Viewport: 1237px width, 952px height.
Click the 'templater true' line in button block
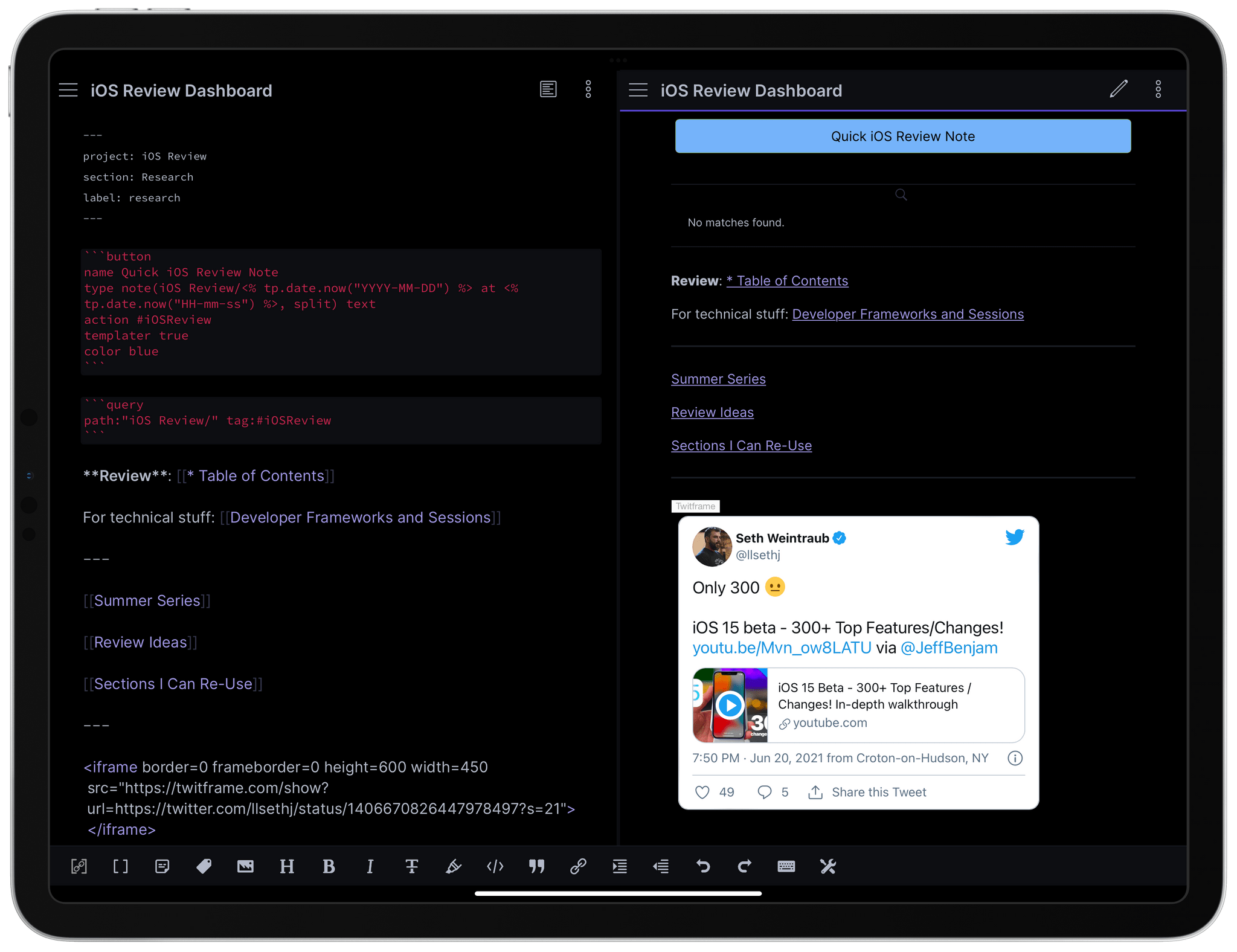(x=136, y=336)
